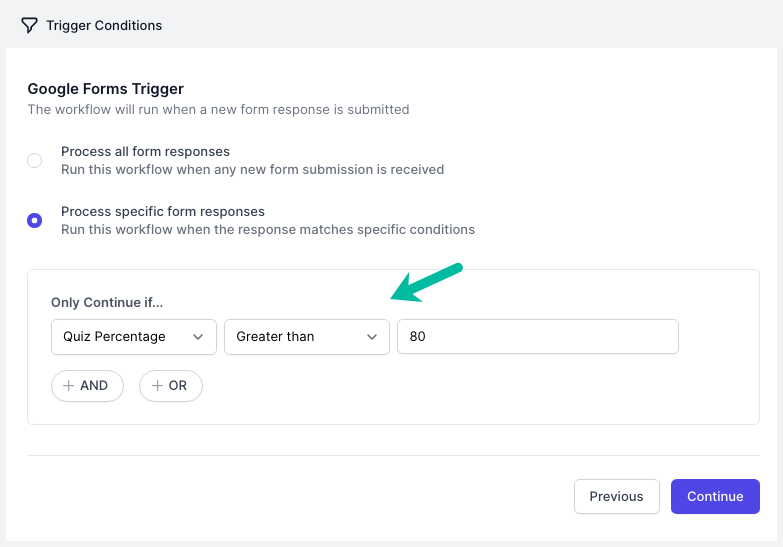
Task: Open the Quiz Percentage field dropdown
Action: [134, 337]
